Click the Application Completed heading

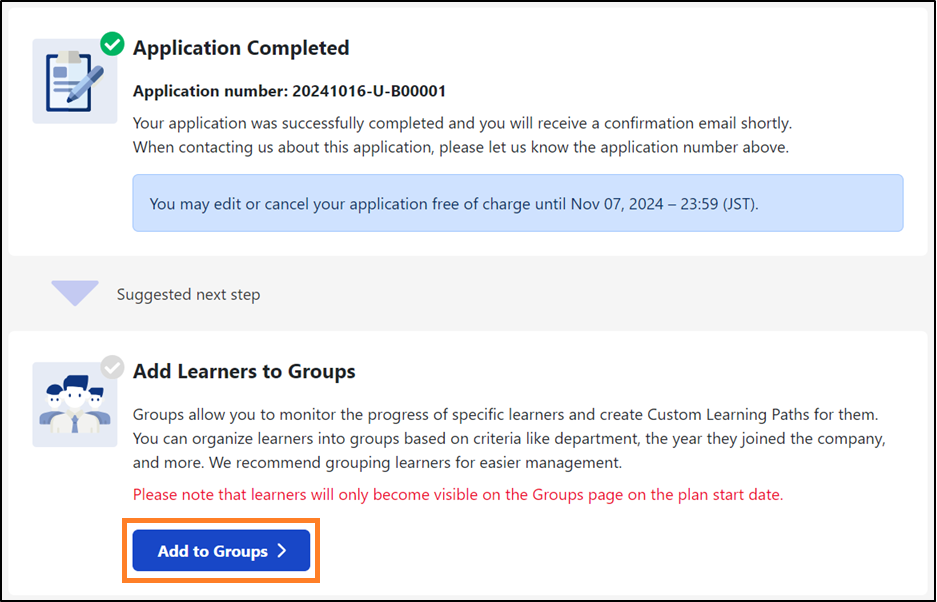tap(240, 47)
